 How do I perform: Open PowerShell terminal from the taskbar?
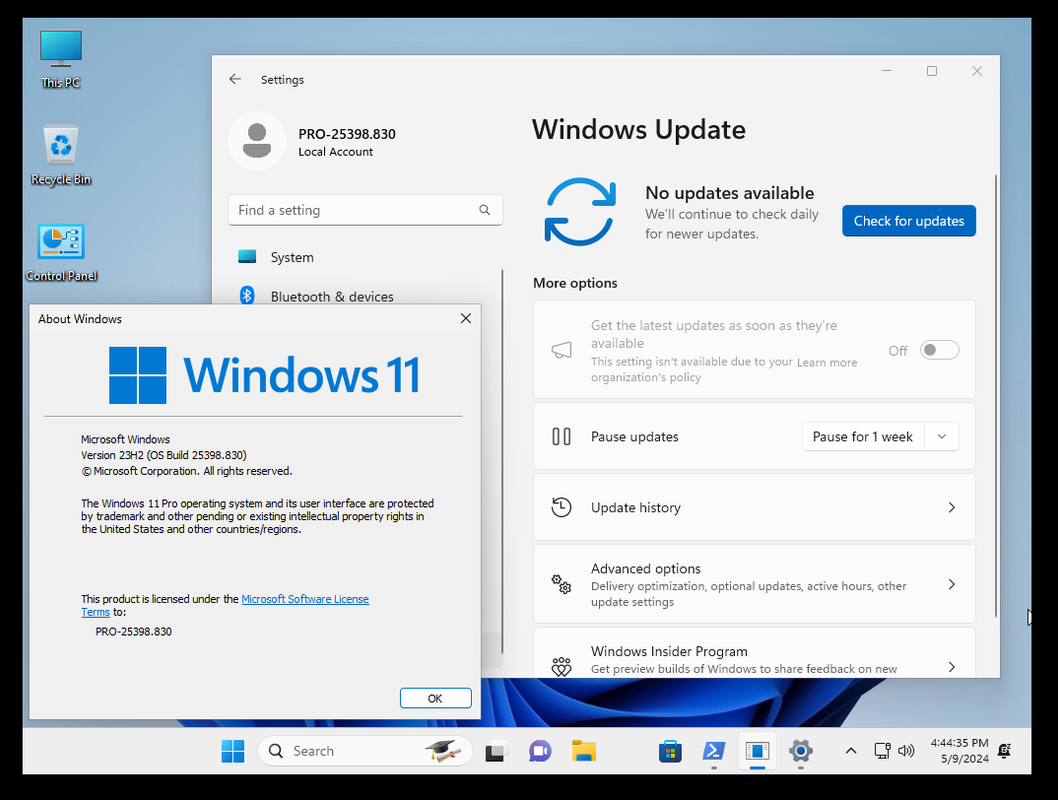714,751
